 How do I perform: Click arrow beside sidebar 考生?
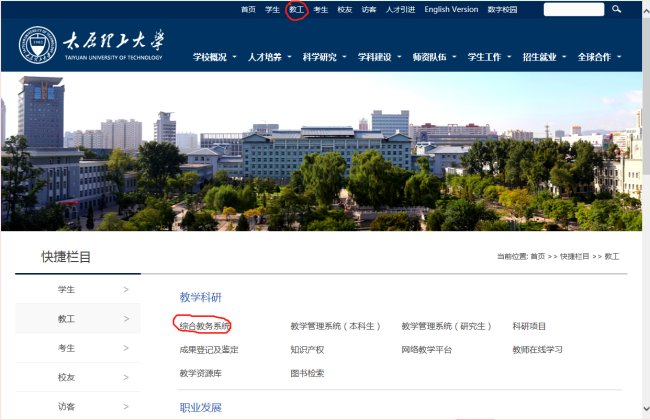click(x=126, y=348)
